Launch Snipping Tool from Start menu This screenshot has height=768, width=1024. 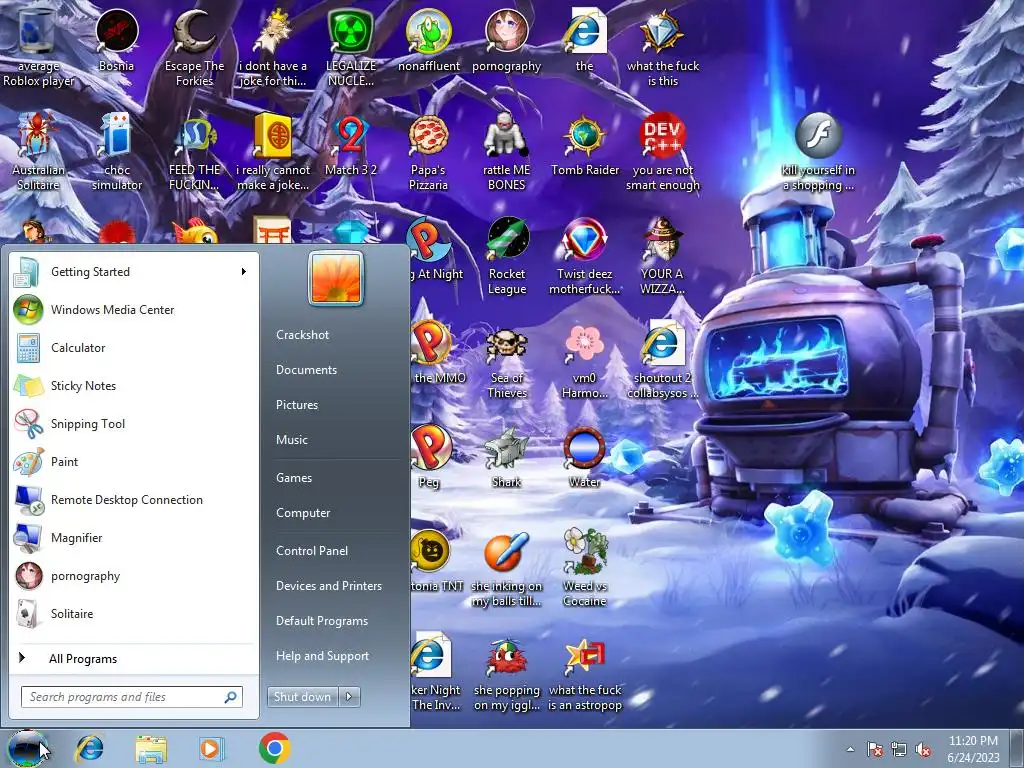pos(135,423)
